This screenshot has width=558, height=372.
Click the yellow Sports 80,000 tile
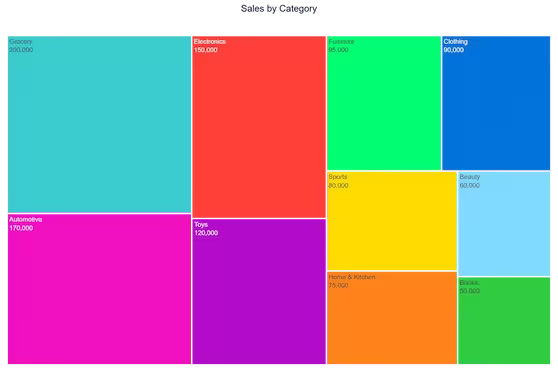tap(392, 221)
